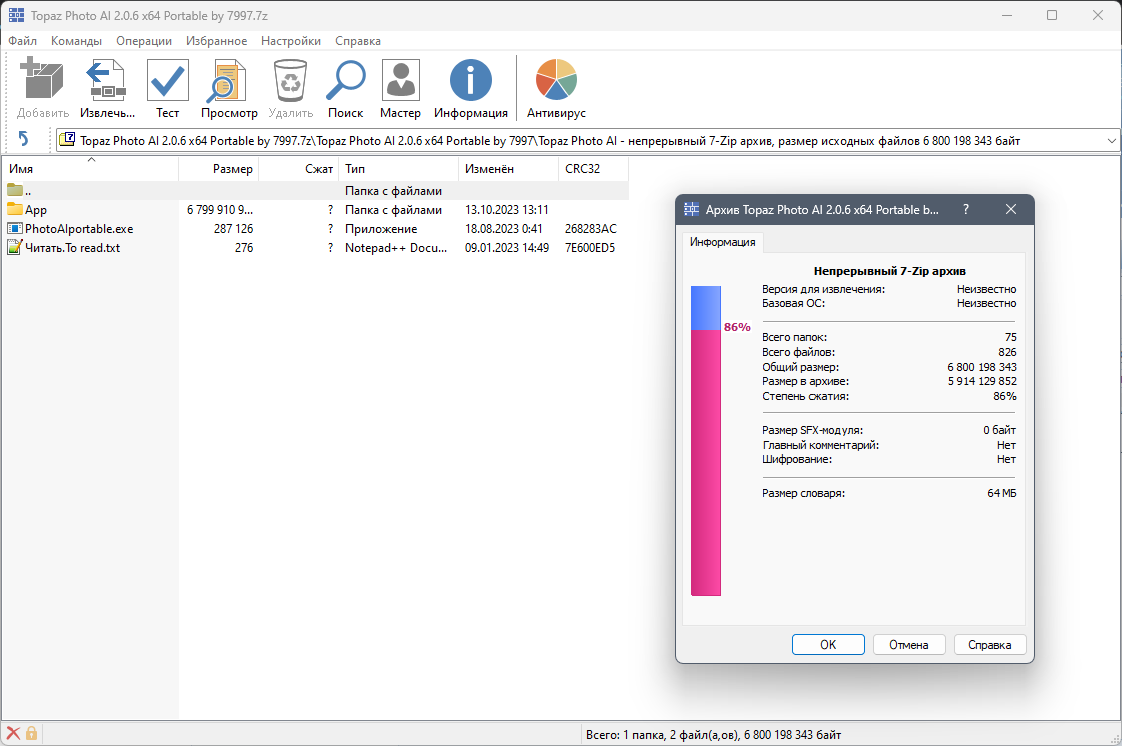Run a Test on the archive
Image resolution: width=1122 pixels, height=746 pixels.
click(167, 85)
